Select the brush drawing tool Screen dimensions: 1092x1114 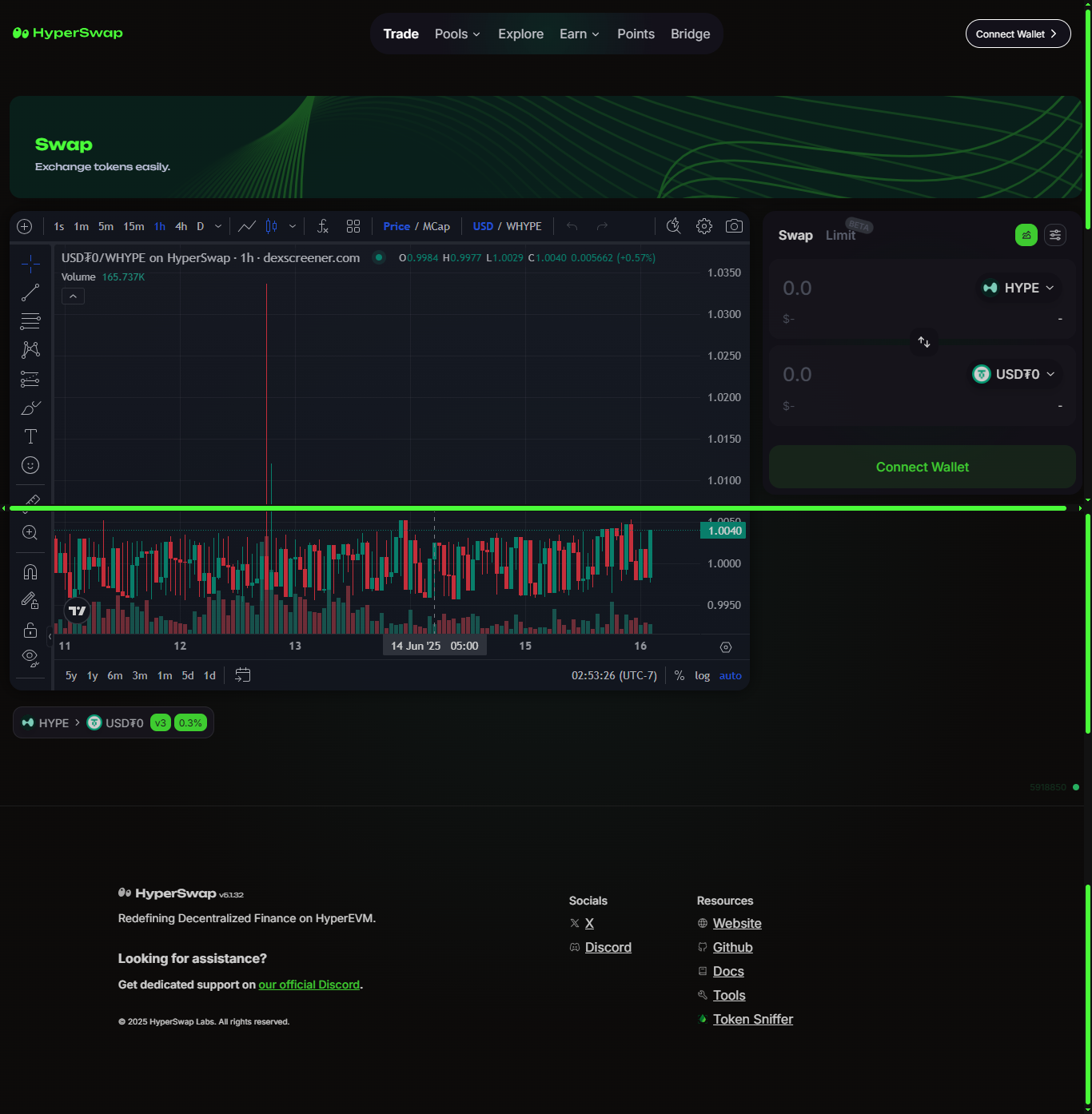coord(30,408)
